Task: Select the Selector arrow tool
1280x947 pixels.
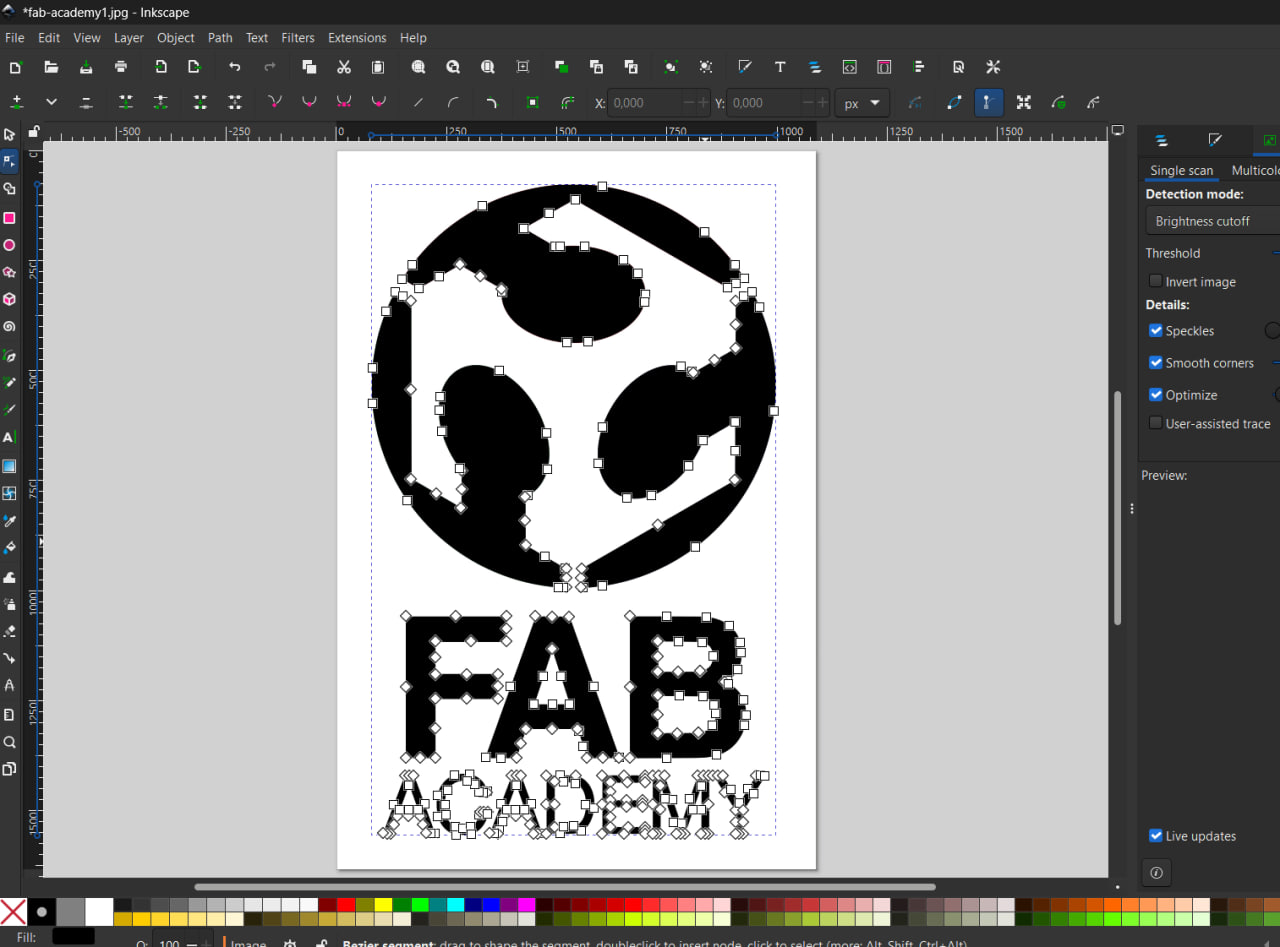Action: (x=9, y=134)
